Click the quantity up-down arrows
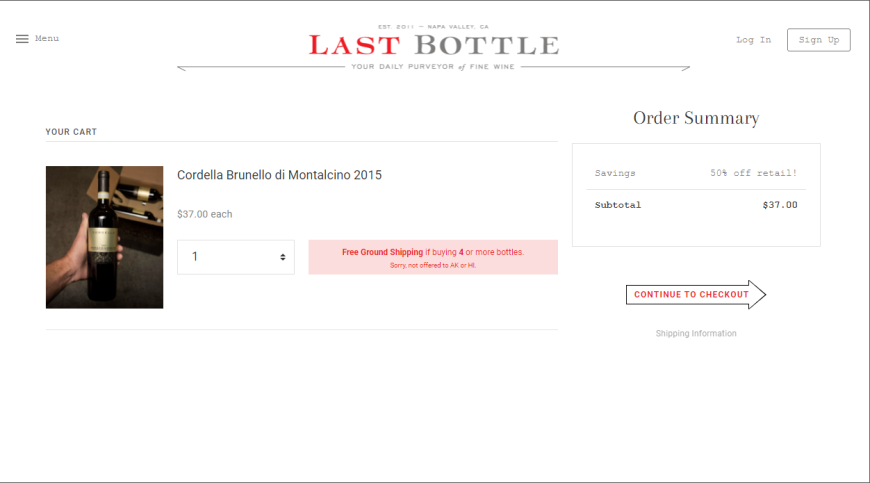Screen dimensions: 870x483 tap(282, 257)
